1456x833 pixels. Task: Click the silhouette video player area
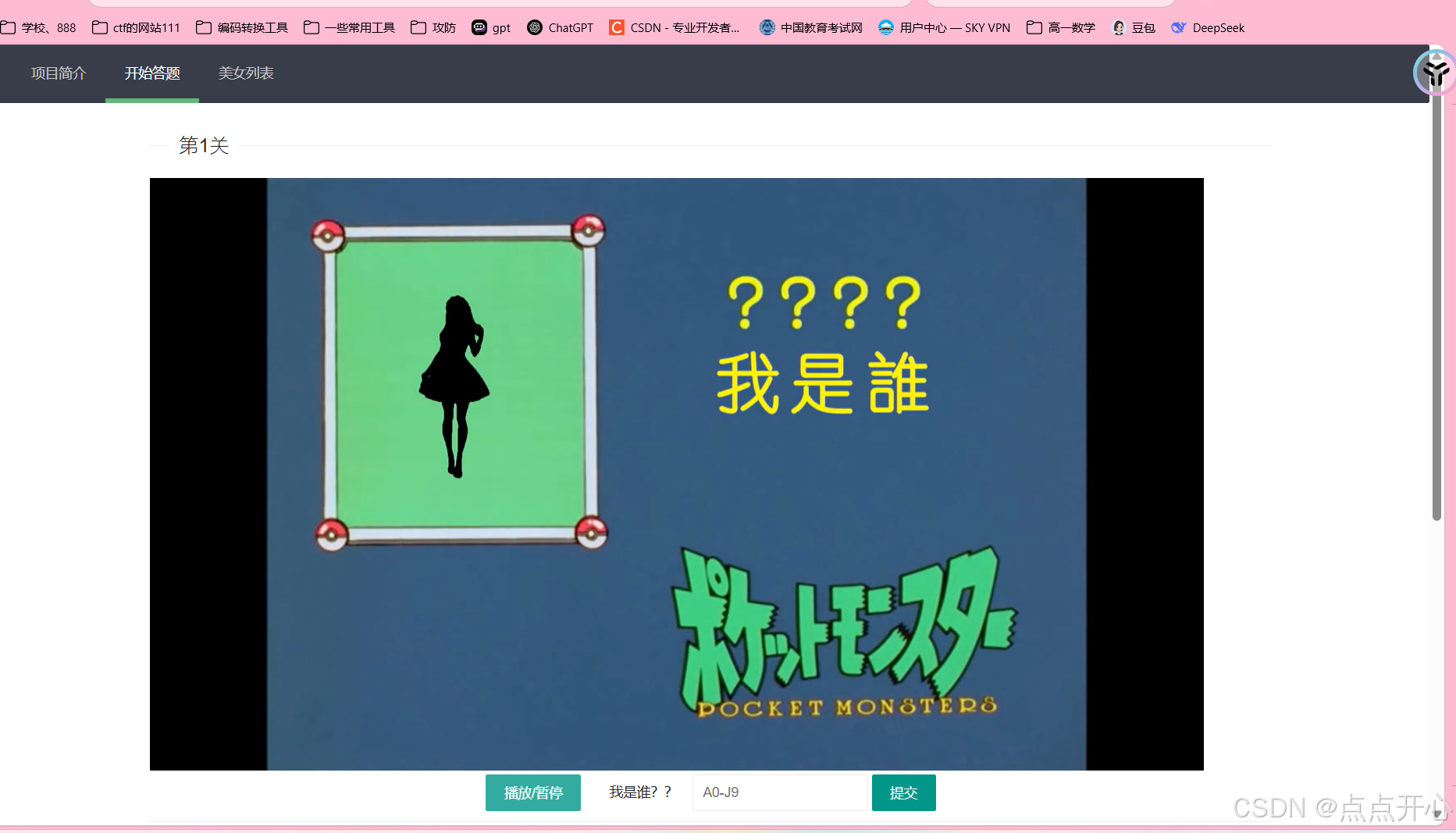pos(677,474)
